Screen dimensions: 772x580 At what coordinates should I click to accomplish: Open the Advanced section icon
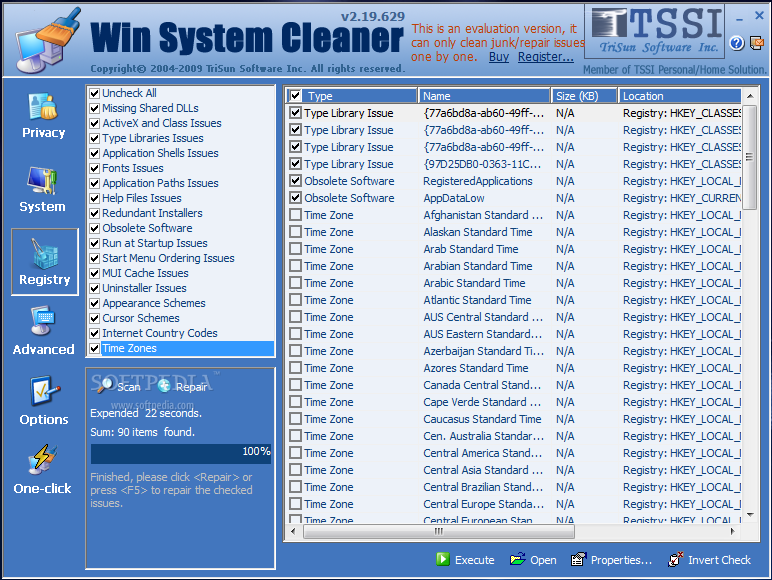(x=43, y=321)
